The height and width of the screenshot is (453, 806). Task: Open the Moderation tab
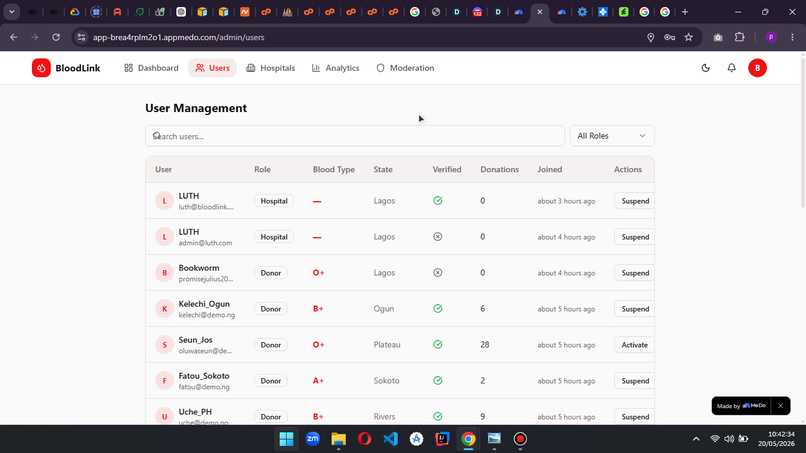[405, 68]
